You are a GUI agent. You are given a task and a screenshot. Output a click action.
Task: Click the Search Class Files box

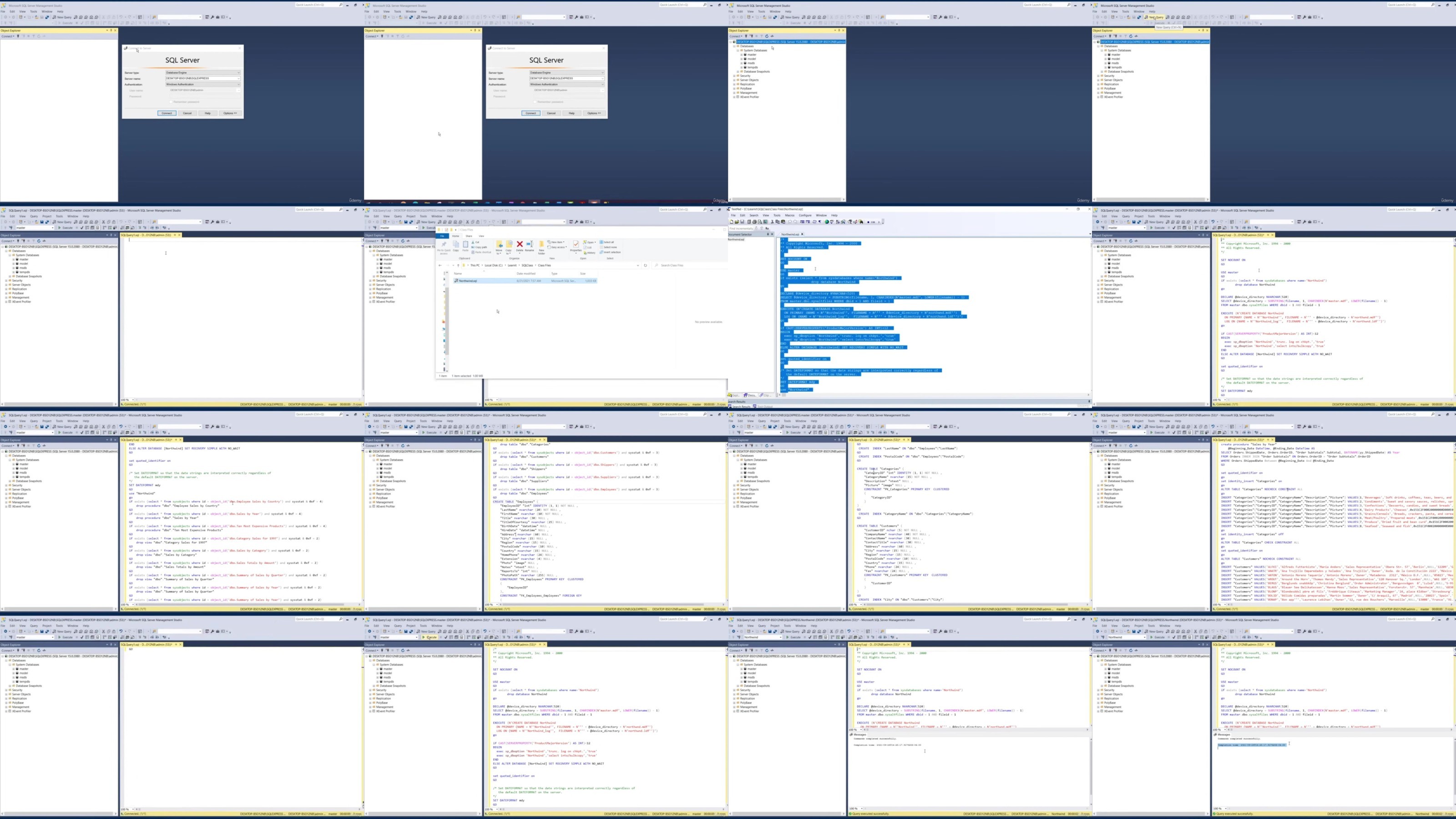click(x=690, y=266)
